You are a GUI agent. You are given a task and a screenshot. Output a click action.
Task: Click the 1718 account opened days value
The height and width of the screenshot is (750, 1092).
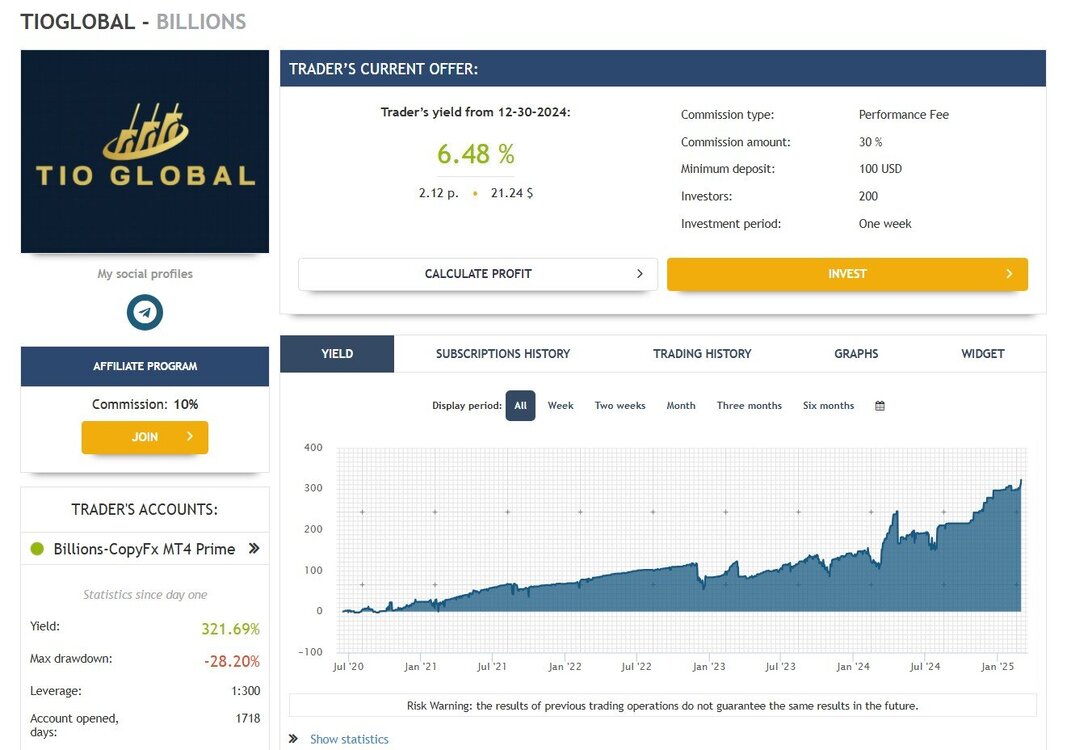[248, 718]
